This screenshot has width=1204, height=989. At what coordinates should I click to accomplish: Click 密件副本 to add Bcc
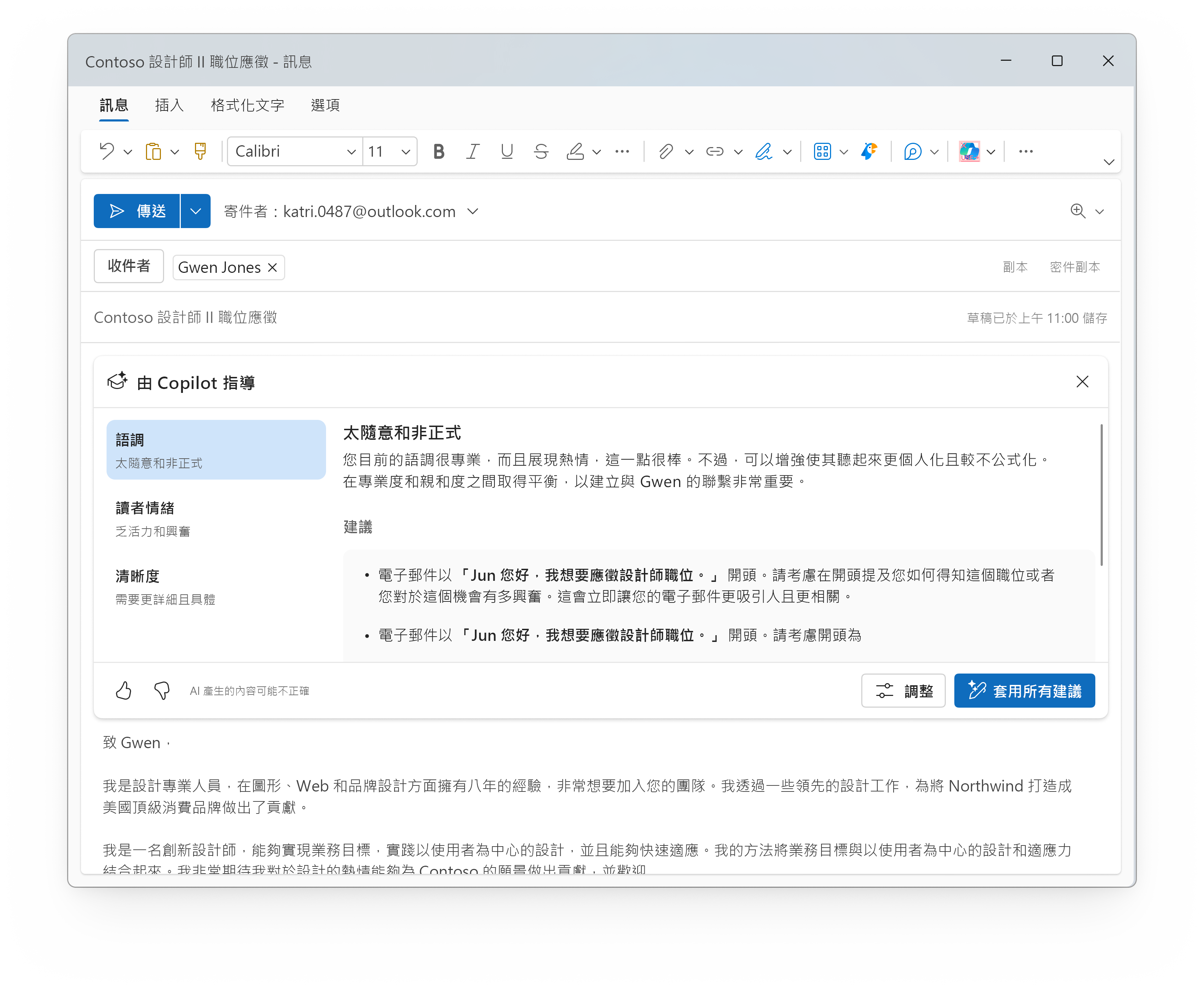pyautogui.click(x=1075, y=267)
